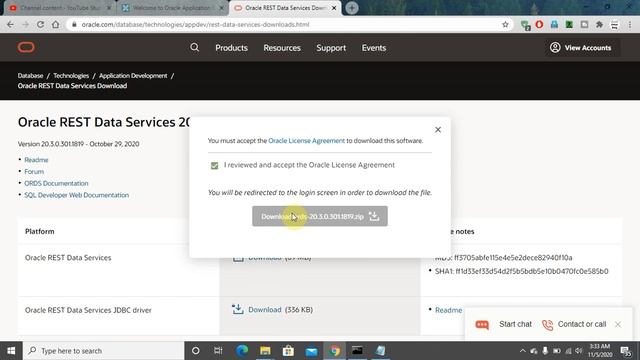Image resolution: width=640 pixels, height=360 pixels.
Task: Click the green extension icon next to star
Action: coord(526,25)
